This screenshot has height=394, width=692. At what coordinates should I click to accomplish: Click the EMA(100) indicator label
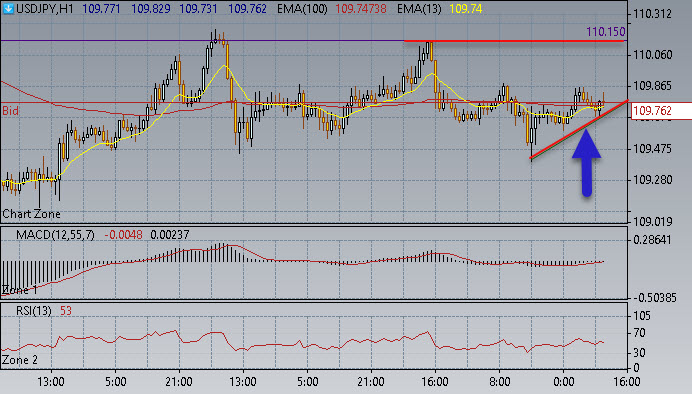coord(302,9)
